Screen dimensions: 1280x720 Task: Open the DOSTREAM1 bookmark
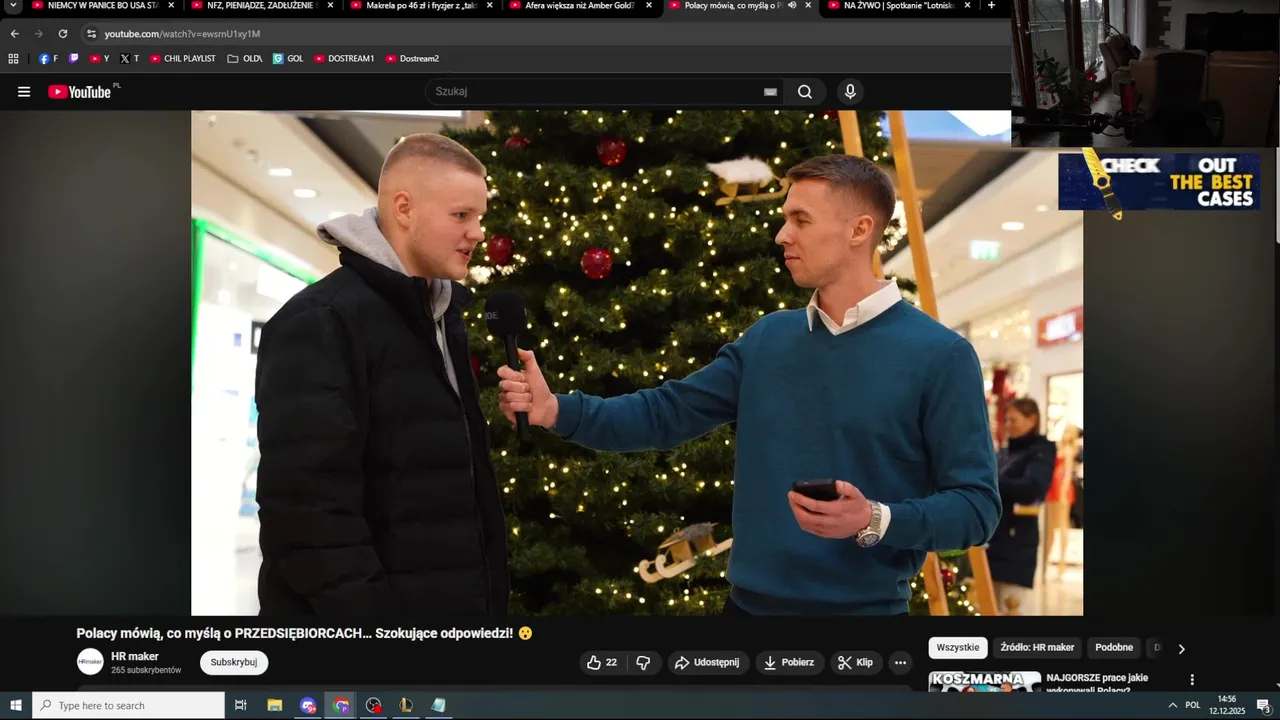[x=344, y=59]
